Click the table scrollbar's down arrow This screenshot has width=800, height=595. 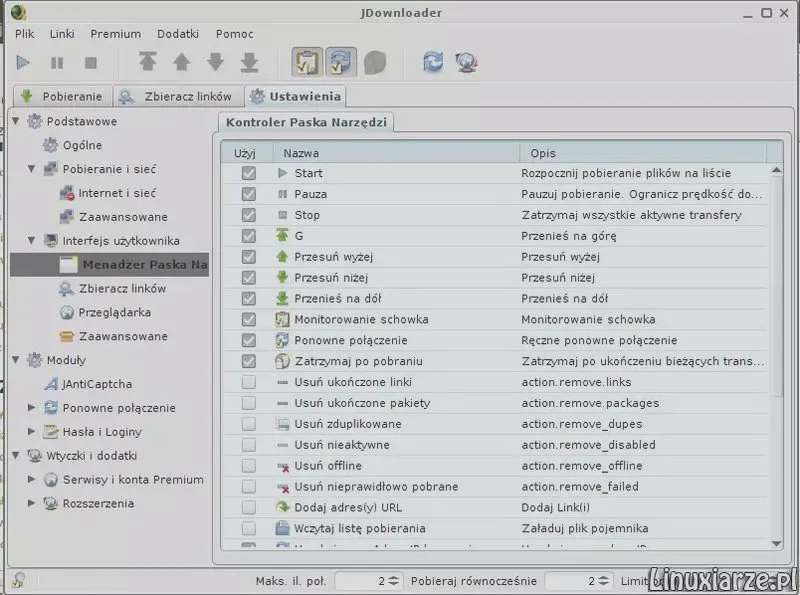[776, 543]
